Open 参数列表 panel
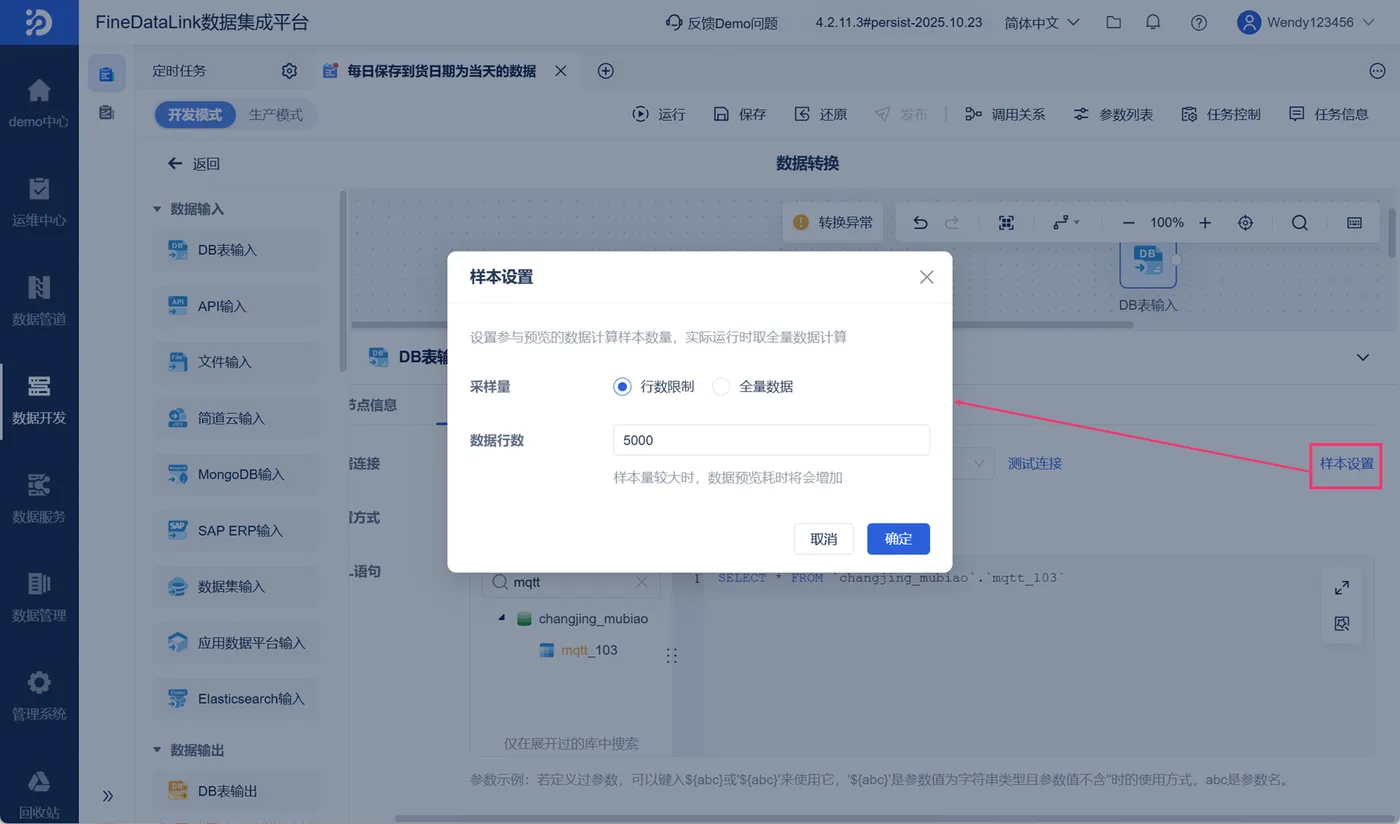Image resolution: width=1400 pixels, height=824 pixels. click(x=1113, y=114)
